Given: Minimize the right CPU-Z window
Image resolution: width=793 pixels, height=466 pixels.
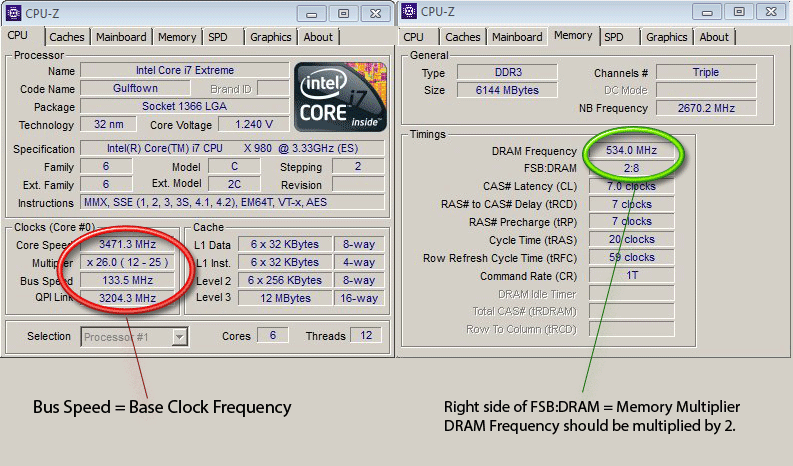Looking at the screenshot, I should [x=707, y=12].
